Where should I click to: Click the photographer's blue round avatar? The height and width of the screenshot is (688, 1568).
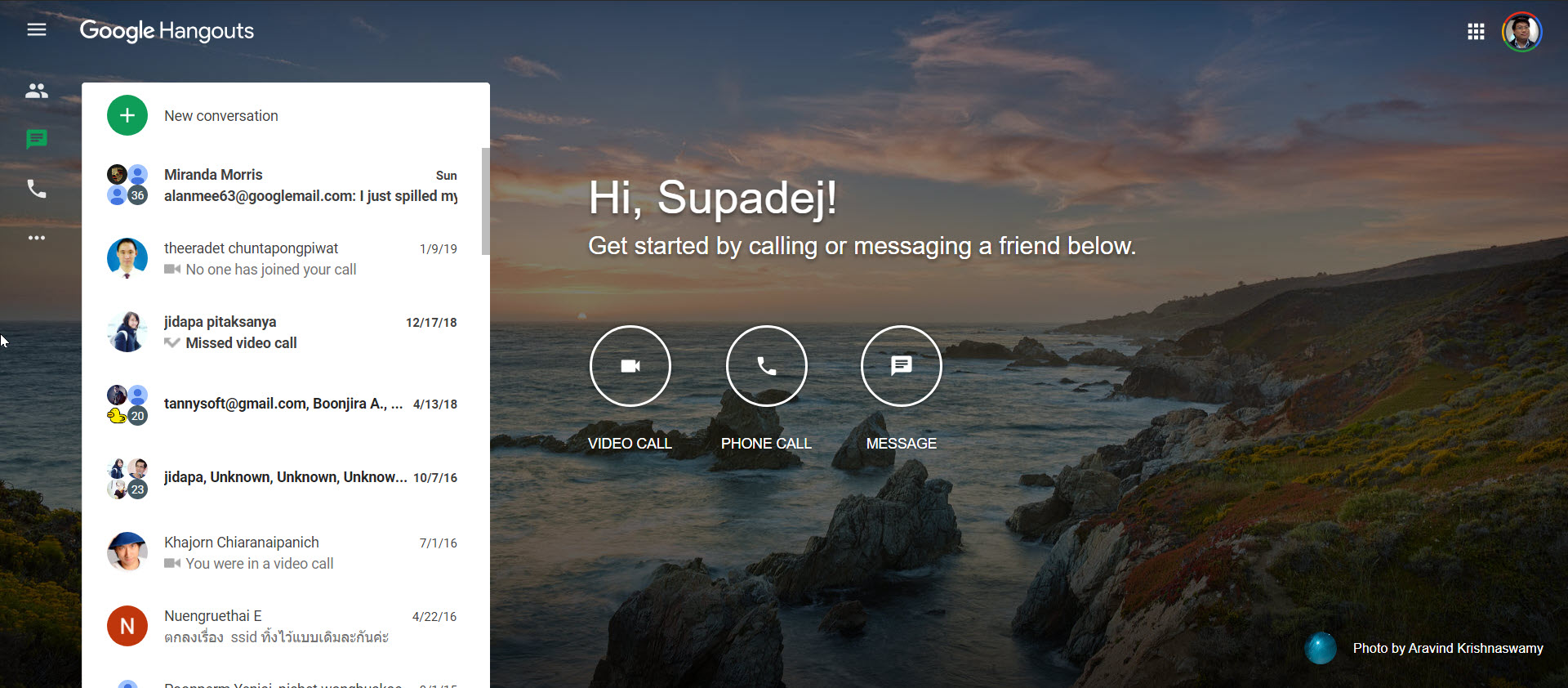click(x=1321, y=648)
